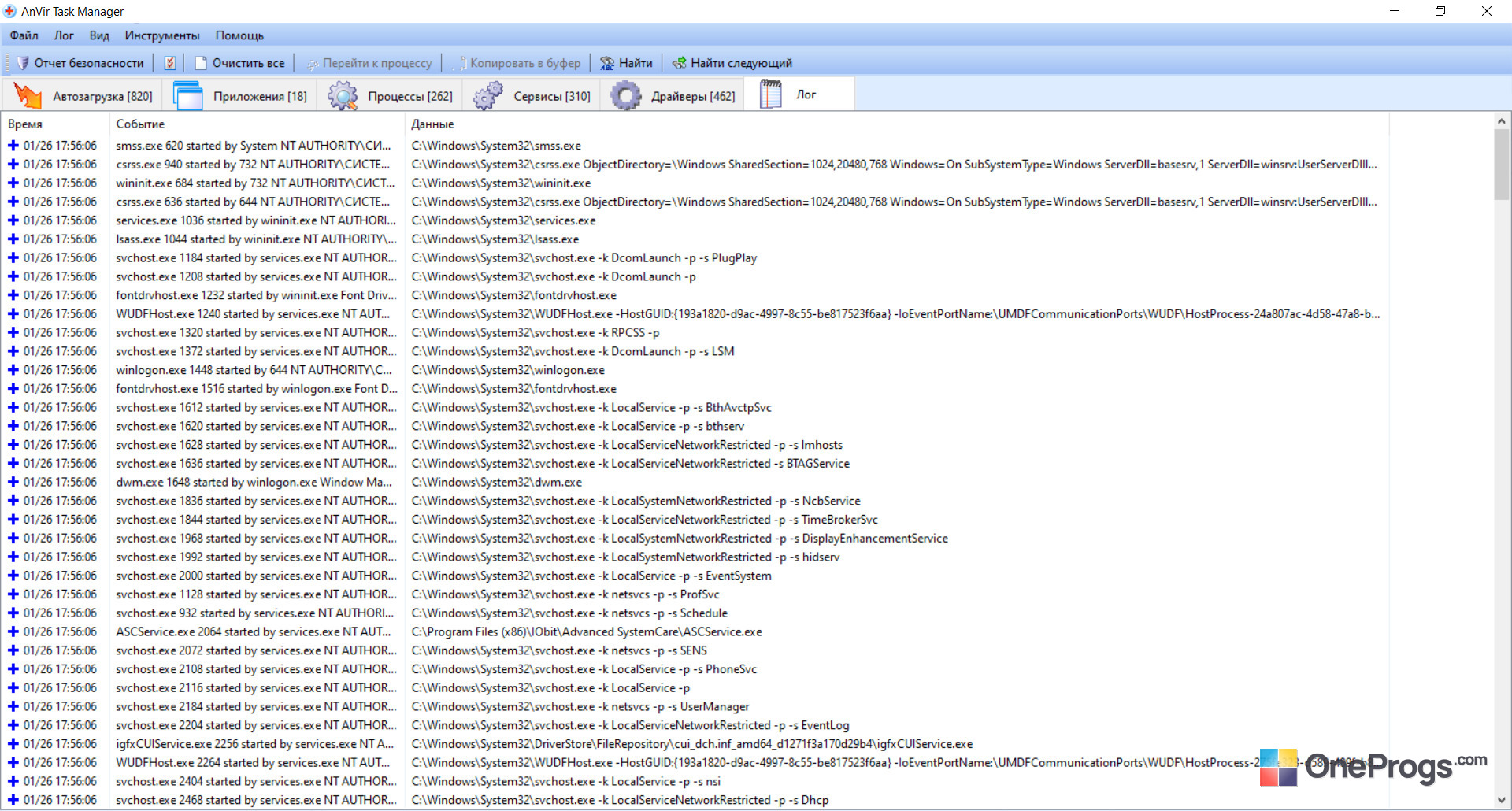The image size is (1512, 811).
Task: Click the plus icon on the dwm.exe 1648 row
Action: coord(13,482)
